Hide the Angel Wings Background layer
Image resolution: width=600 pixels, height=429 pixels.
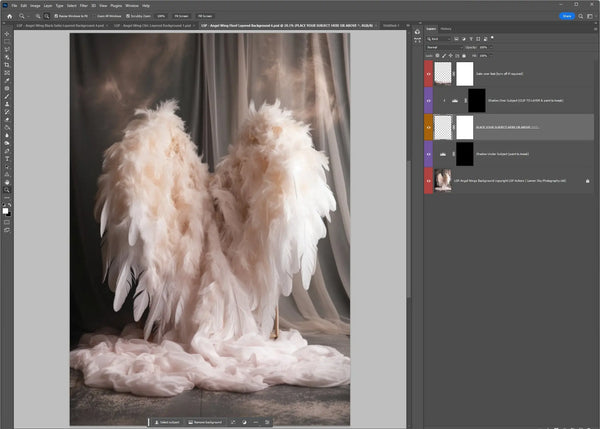[429, 180]
